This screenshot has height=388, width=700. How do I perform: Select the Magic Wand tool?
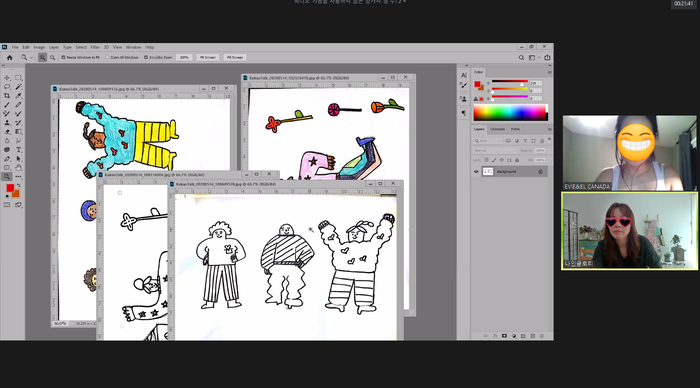[18, 87]
